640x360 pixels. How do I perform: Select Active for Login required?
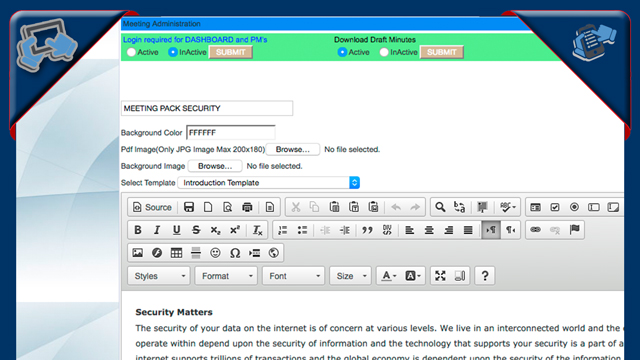click(131, 52)
